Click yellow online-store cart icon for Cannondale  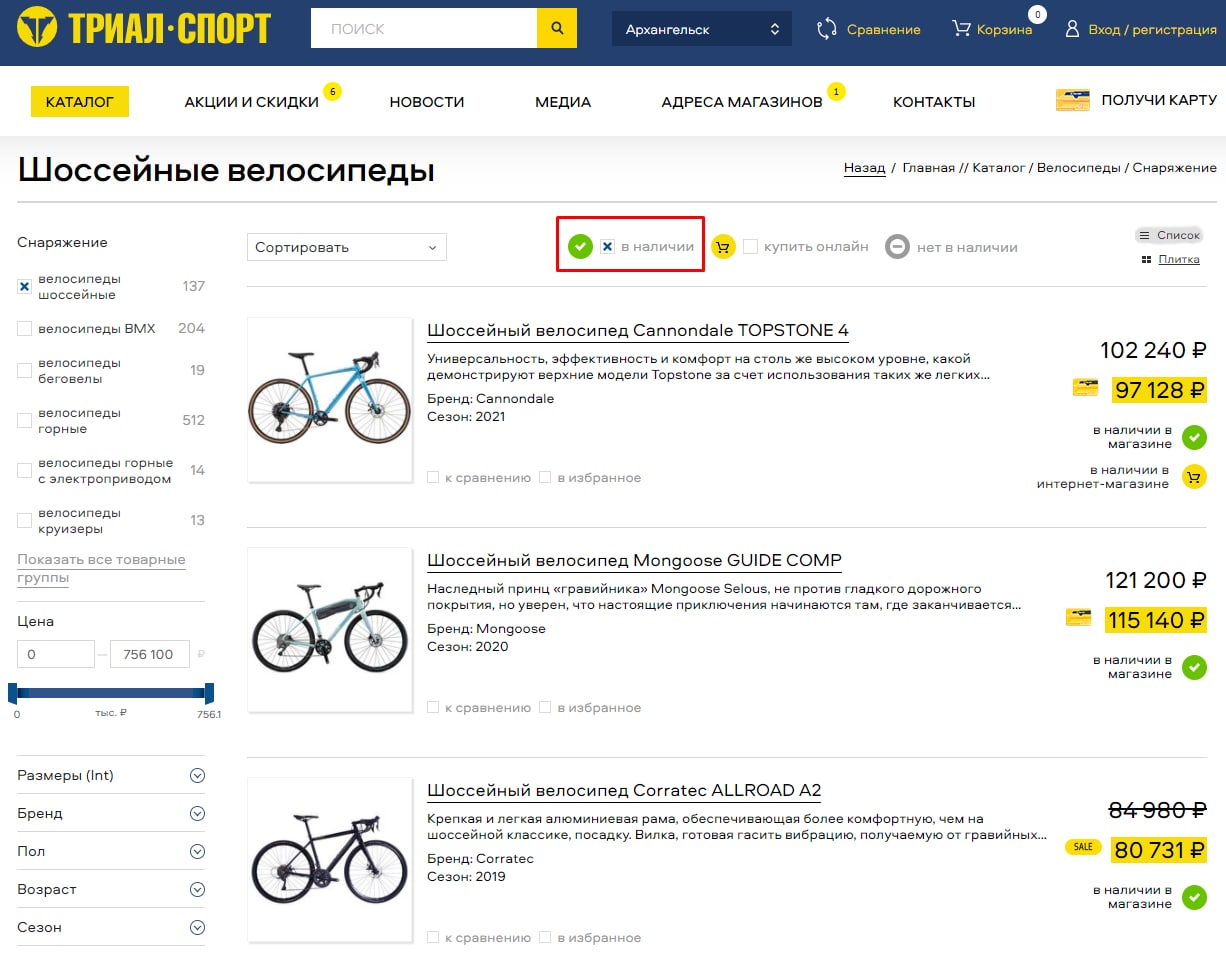[1194, 477]
